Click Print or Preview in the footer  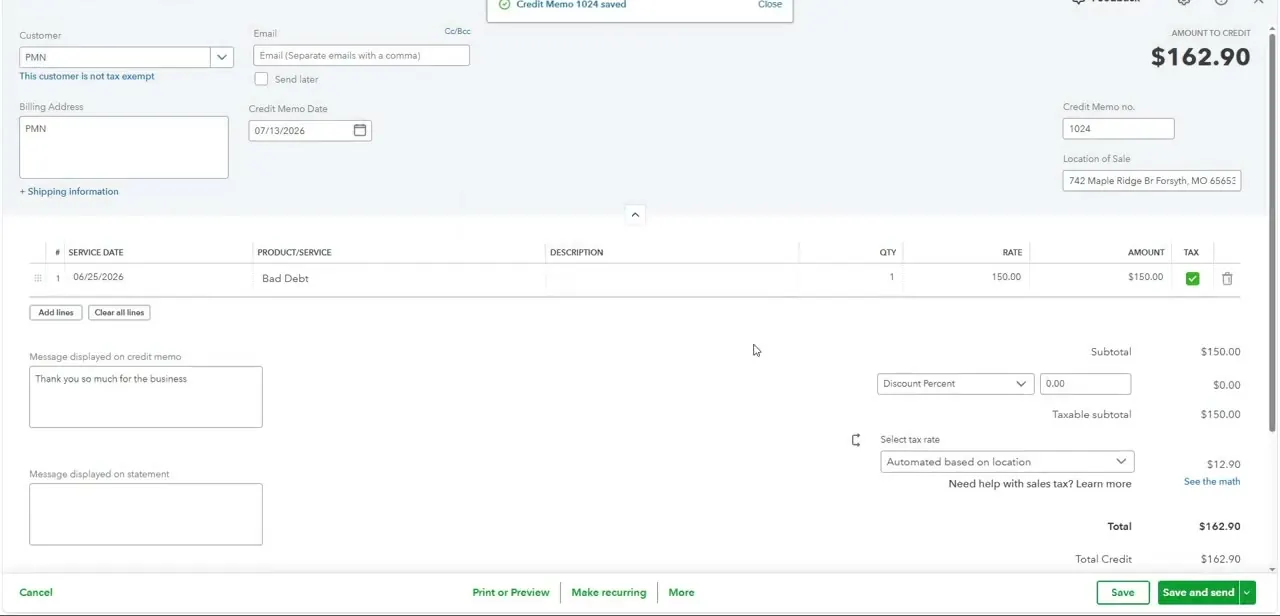click(x=511, y=593)
